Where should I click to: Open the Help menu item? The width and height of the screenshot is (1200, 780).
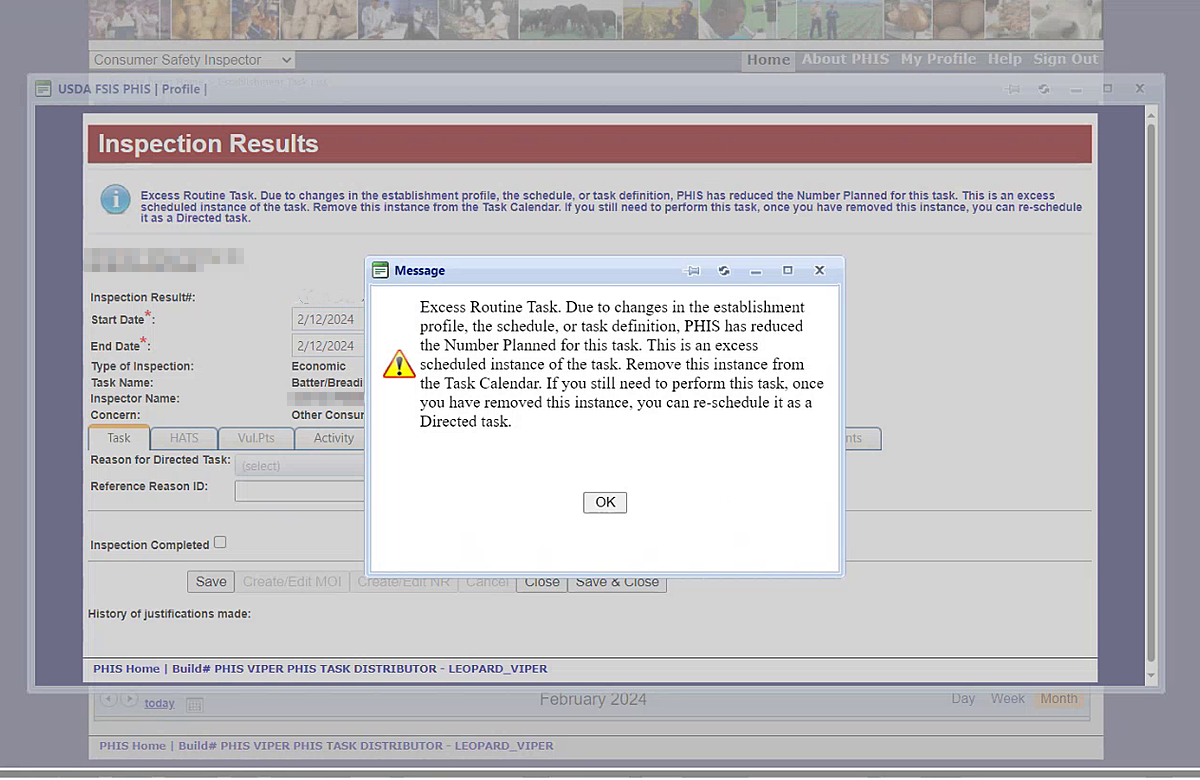[x=1004, y=59]
